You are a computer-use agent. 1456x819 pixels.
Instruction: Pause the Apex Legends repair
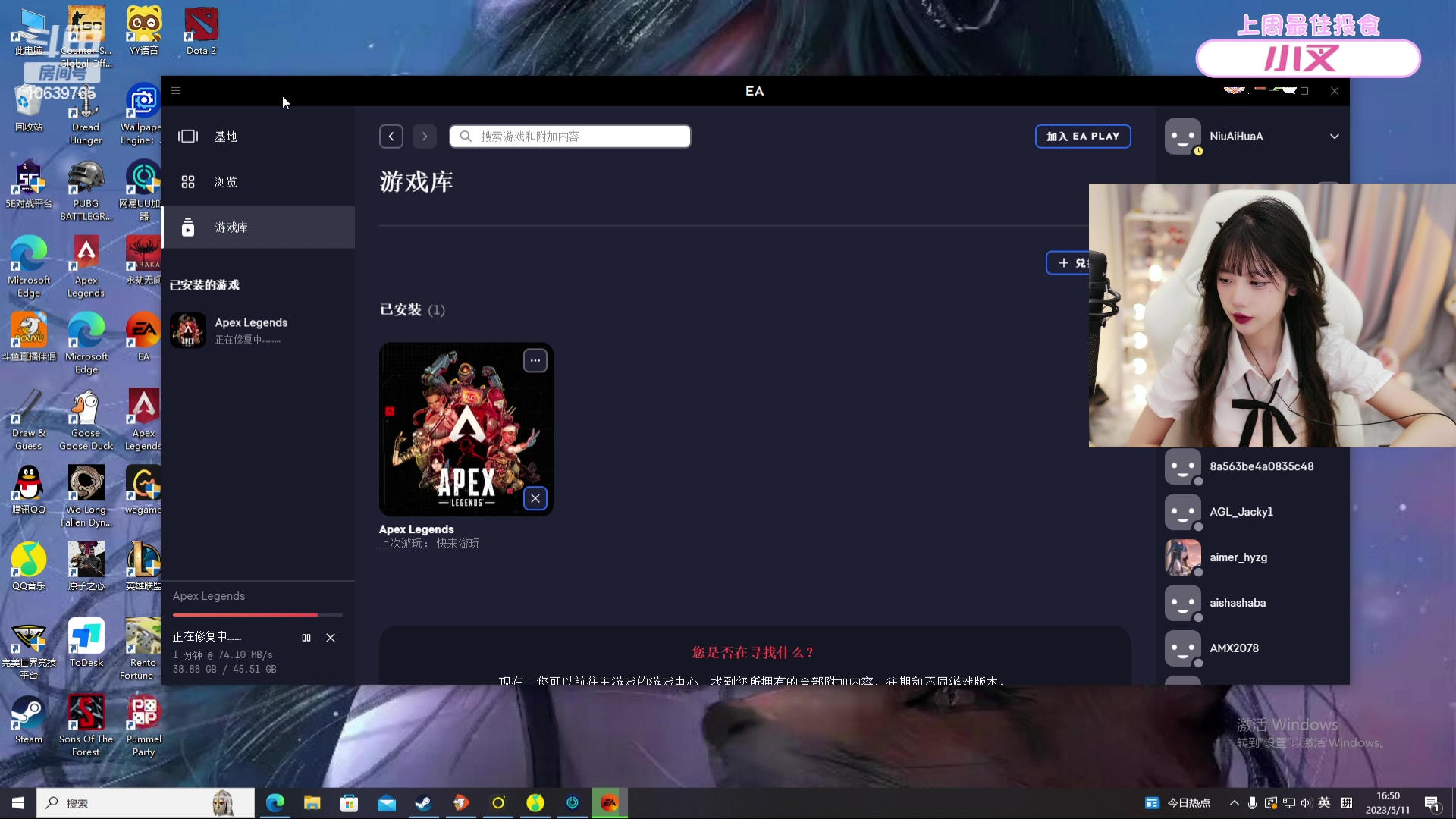tap(306, 638)
